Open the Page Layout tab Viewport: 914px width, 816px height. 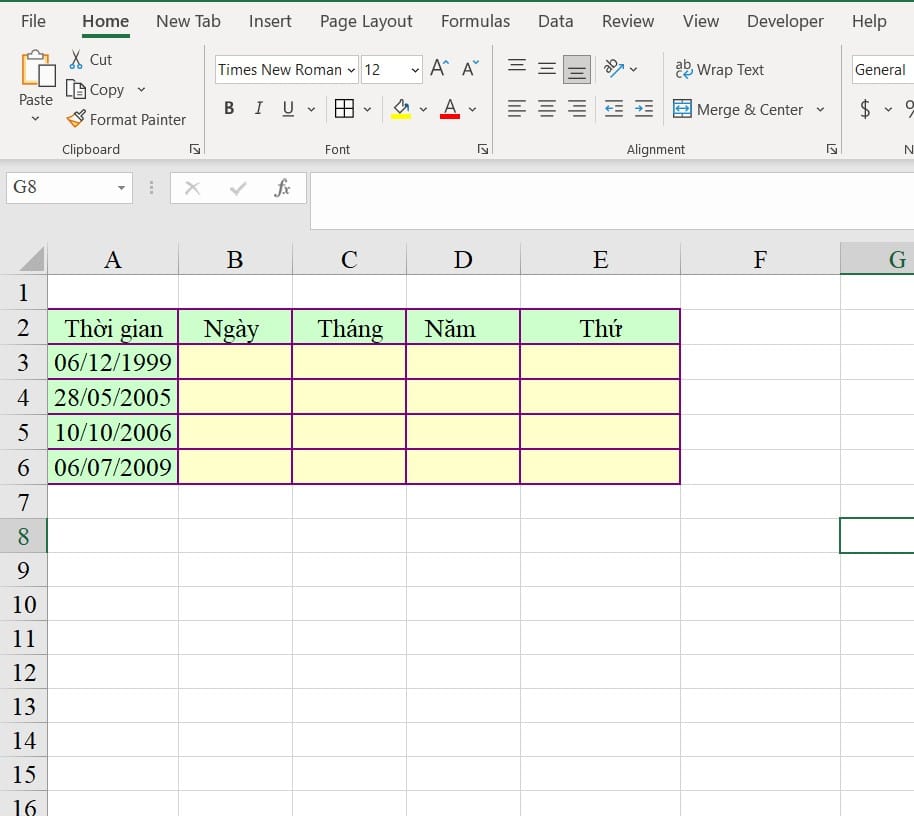[x=366, y=21]
